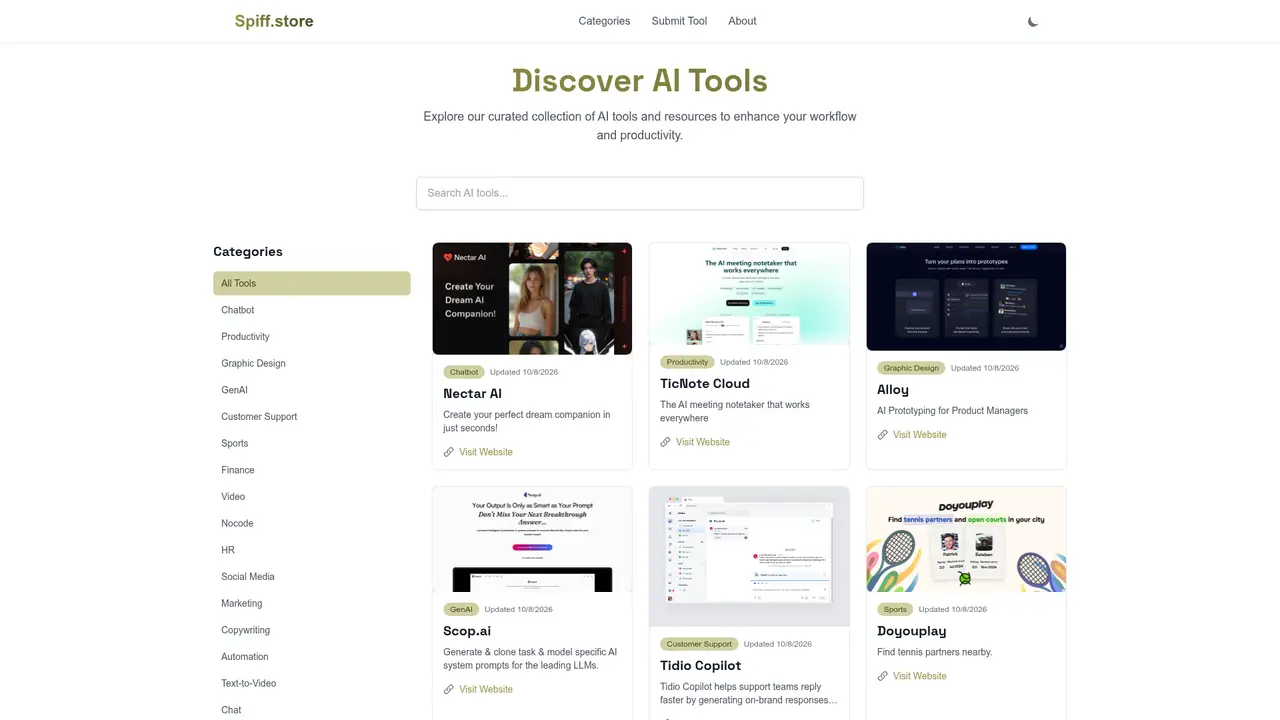Choose Graphic Design in the category list

[312, 363]
